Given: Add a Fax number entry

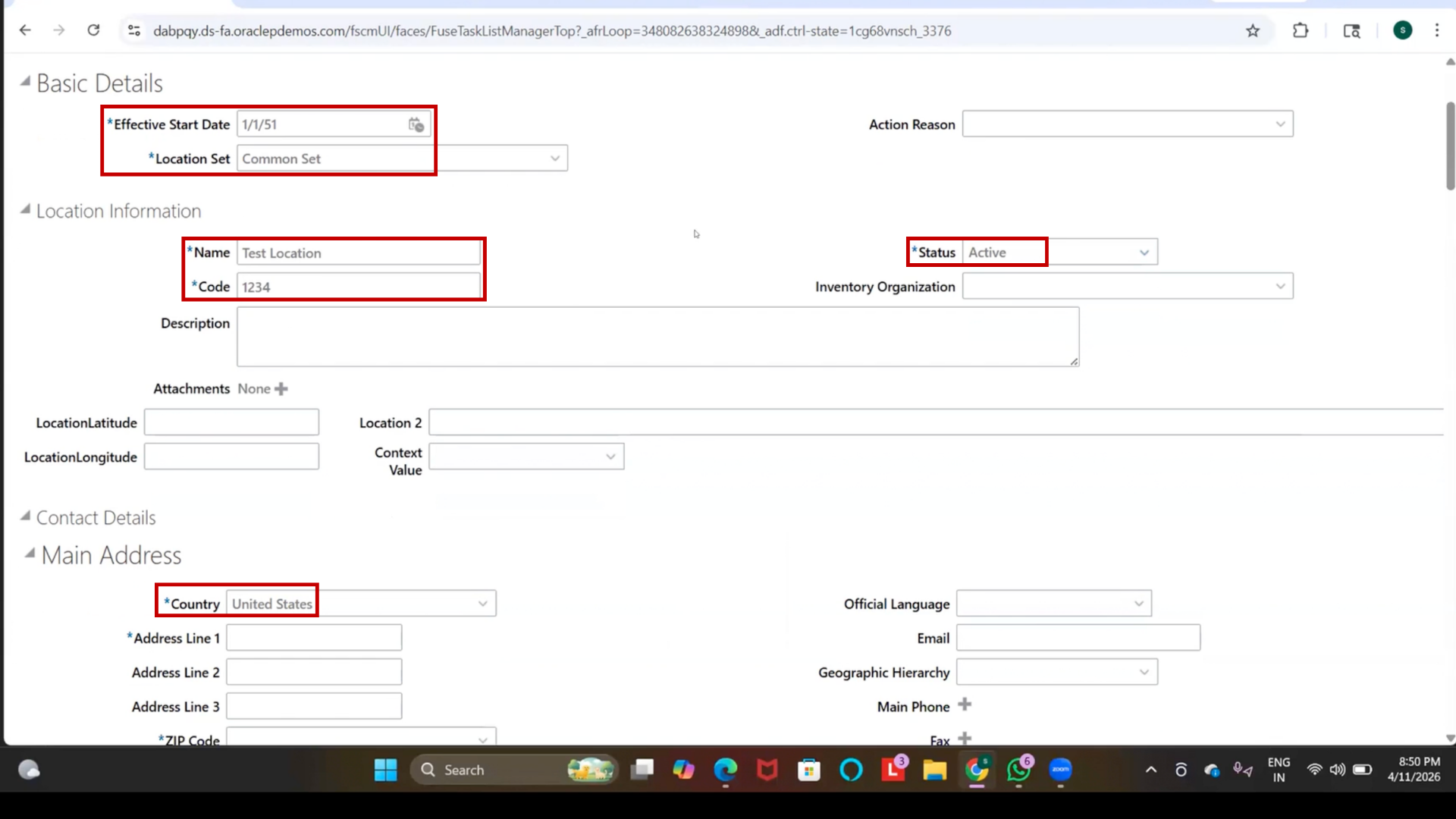Looking at the screenshot, I should click(x=965, y=739).
